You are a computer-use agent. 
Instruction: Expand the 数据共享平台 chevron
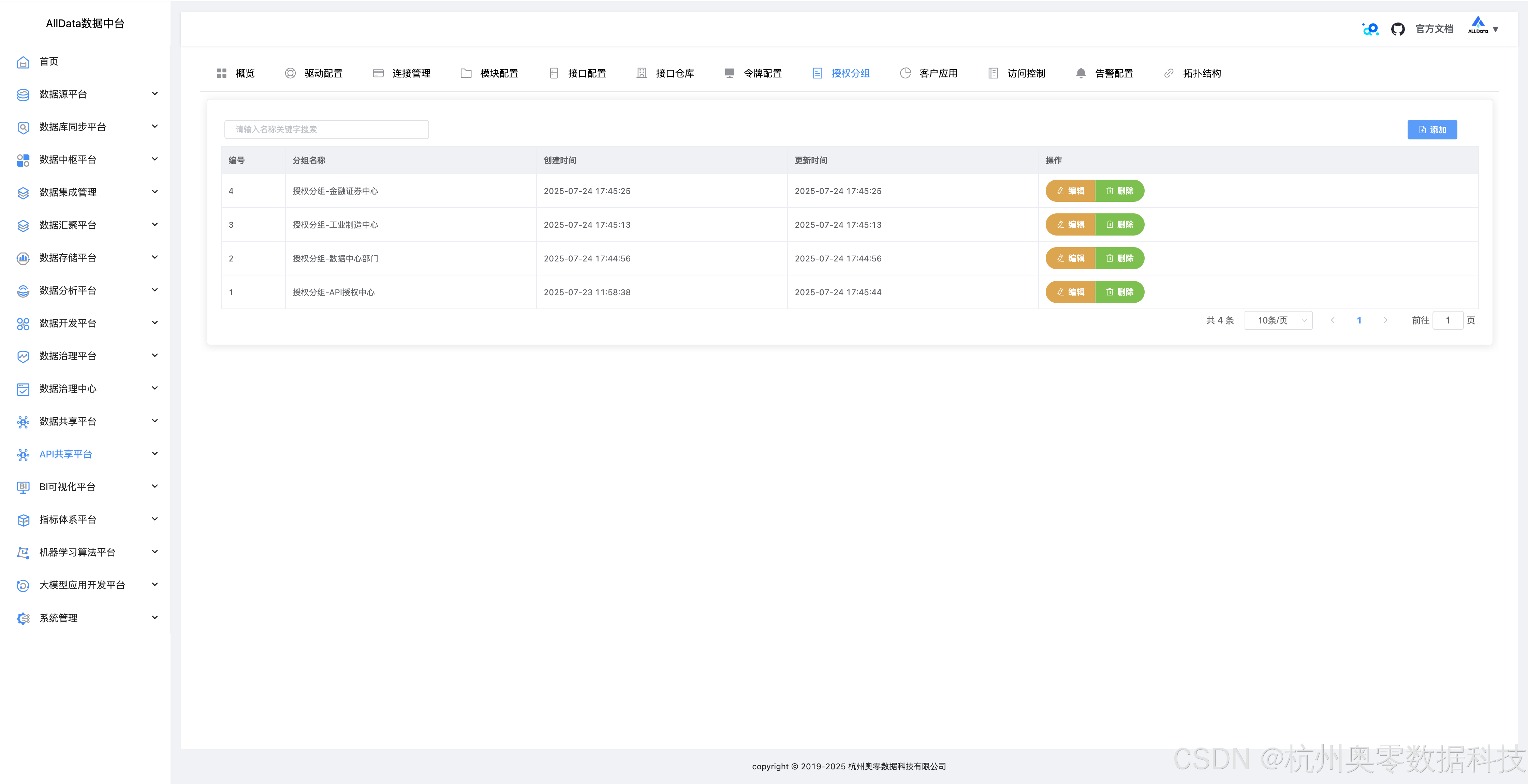pos(155,421)
